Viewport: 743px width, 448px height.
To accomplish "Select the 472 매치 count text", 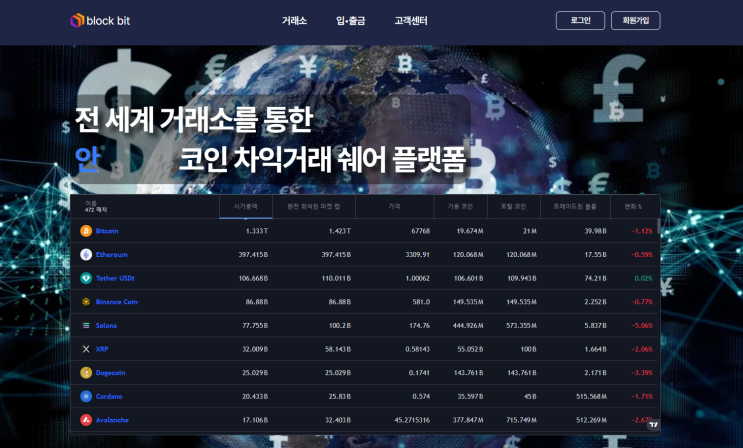I will 96,210.
